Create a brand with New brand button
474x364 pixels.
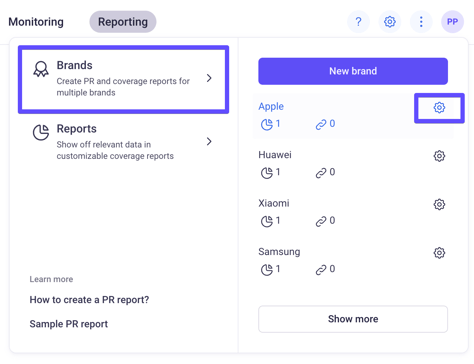[353, 71]
